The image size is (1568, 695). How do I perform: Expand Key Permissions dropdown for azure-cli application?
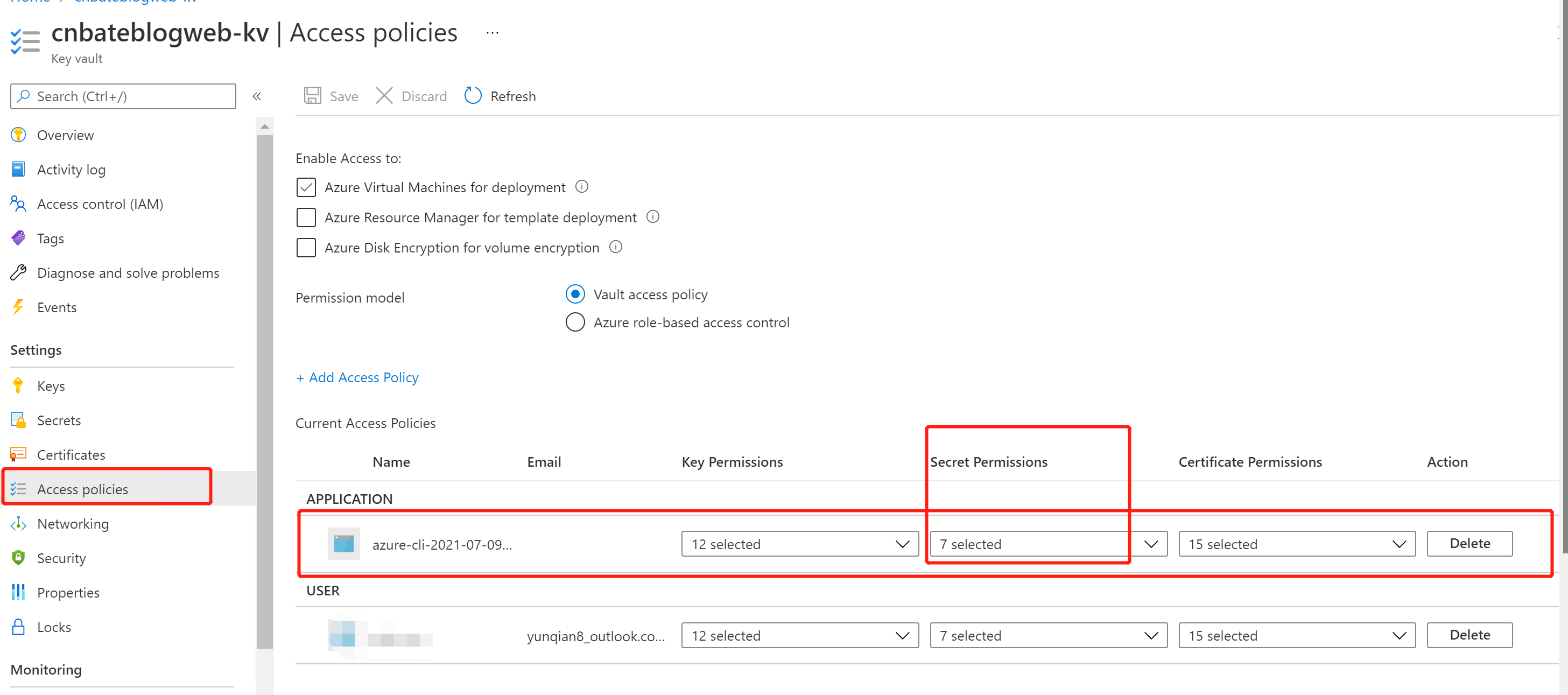click(x=799, y=544)
